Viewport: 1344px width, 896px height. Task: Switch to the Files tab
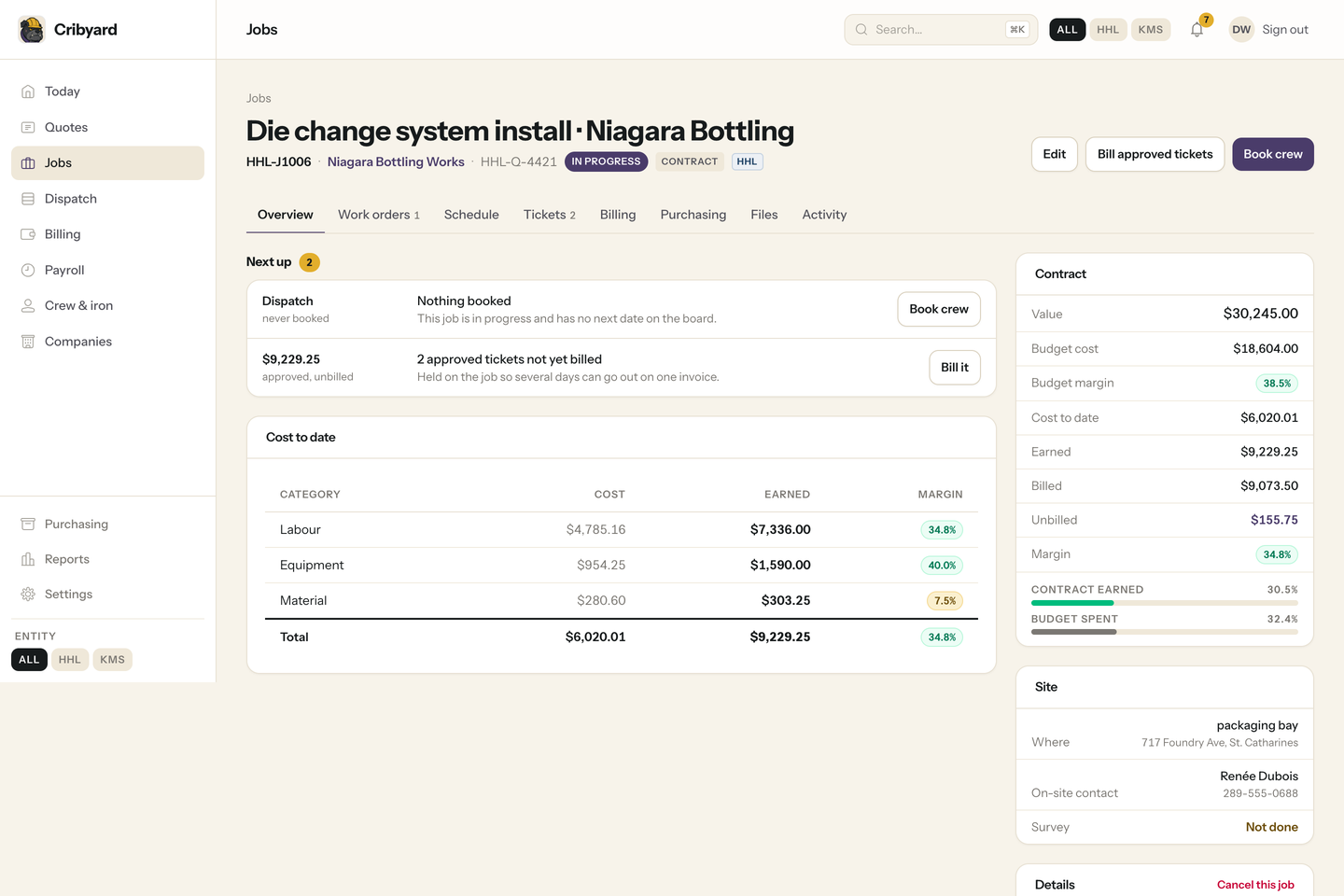764,215
